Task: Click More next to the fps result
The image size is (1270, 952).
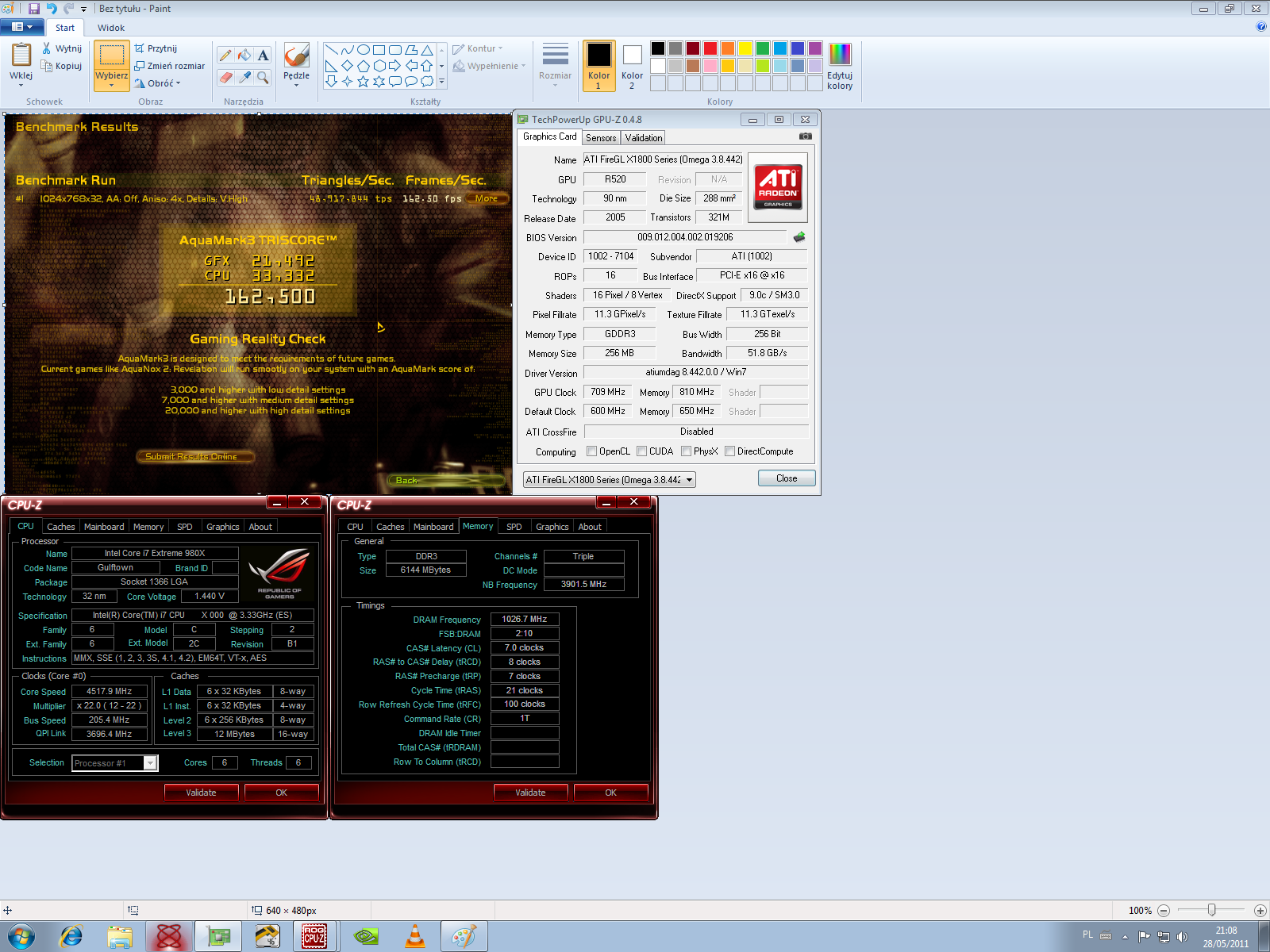Action: 487,198
